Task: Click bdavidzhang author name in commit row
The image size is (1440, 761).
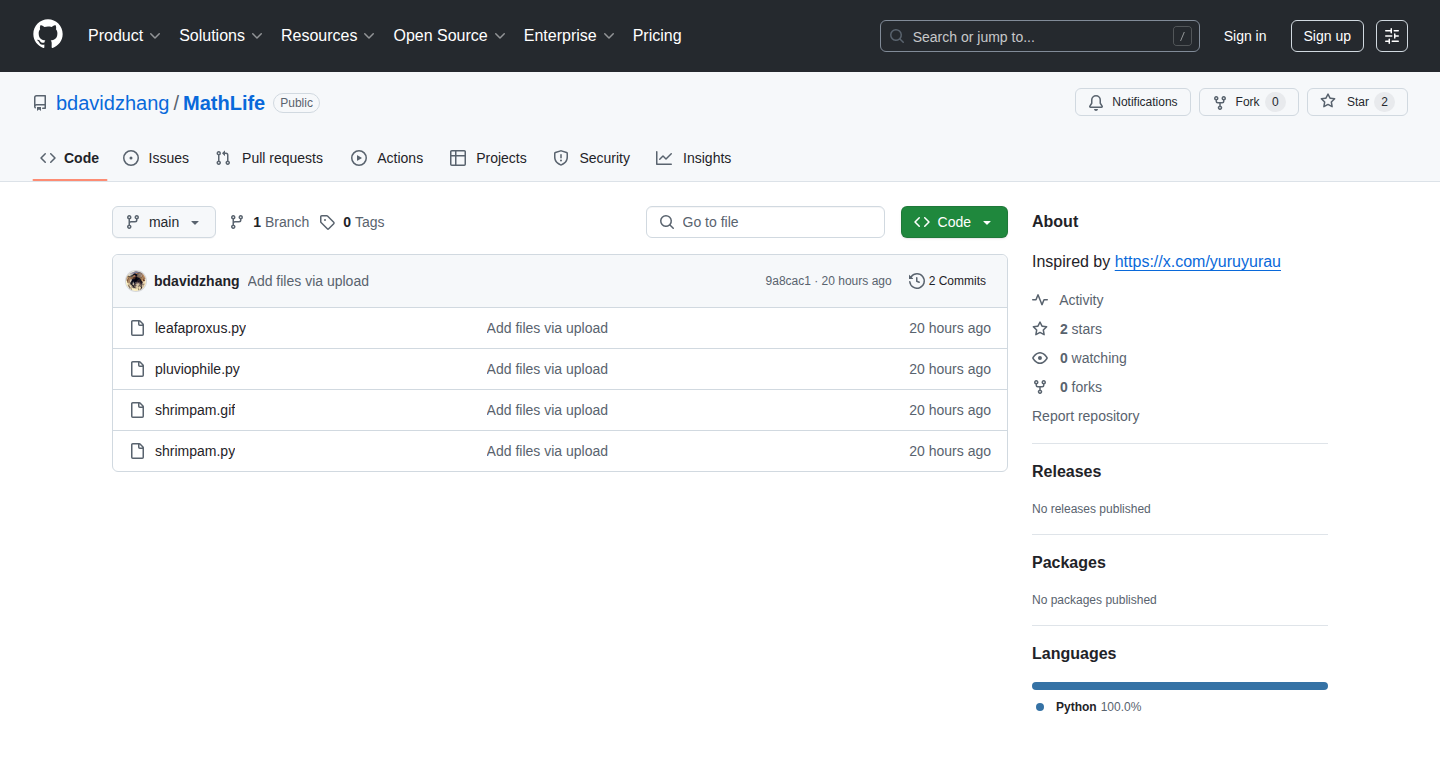Action: (x=197, y=281)
